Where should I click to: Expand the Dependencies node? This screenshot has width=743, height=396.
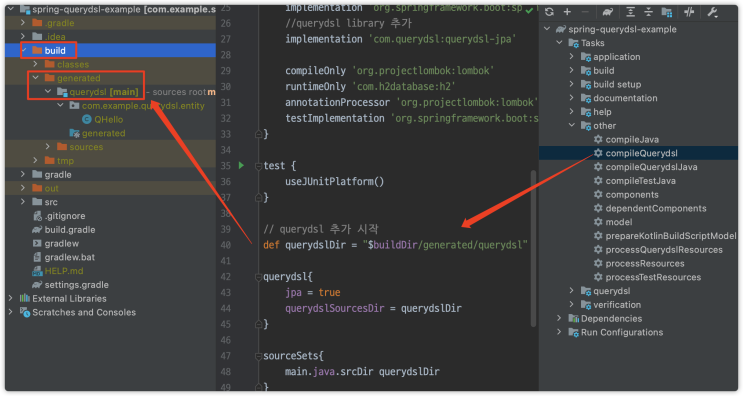559,318
